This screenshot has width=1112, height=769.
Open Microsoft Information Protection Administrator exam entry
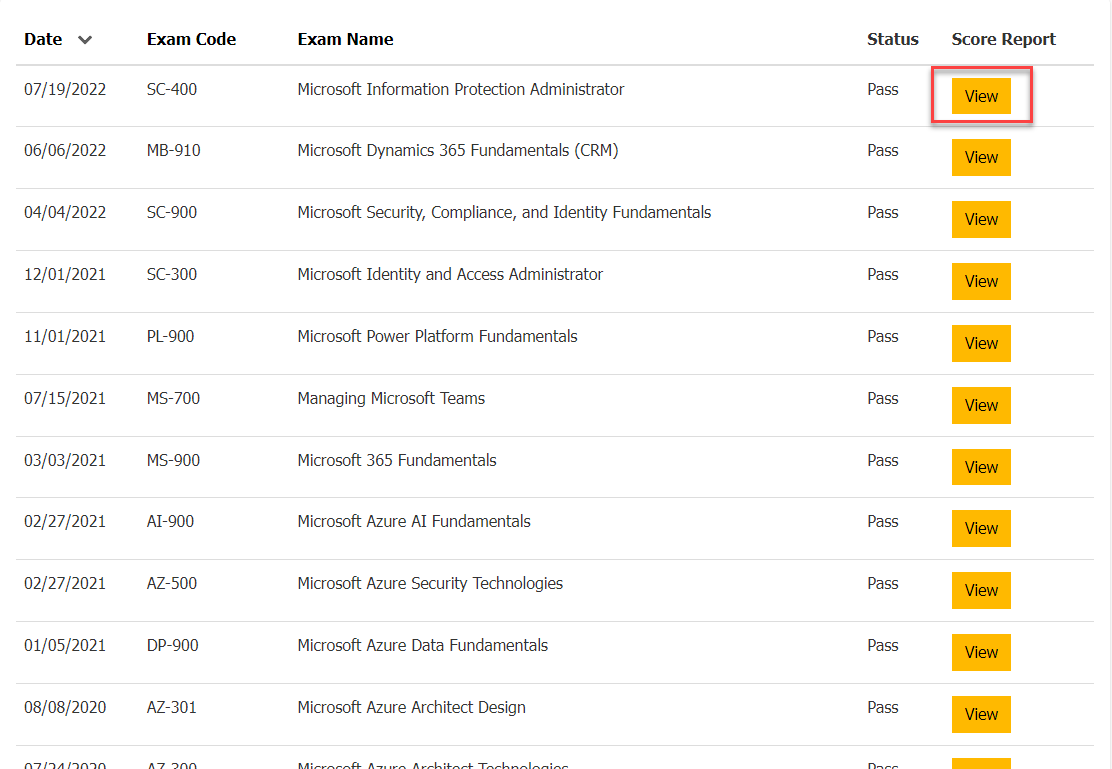point(460,89)
